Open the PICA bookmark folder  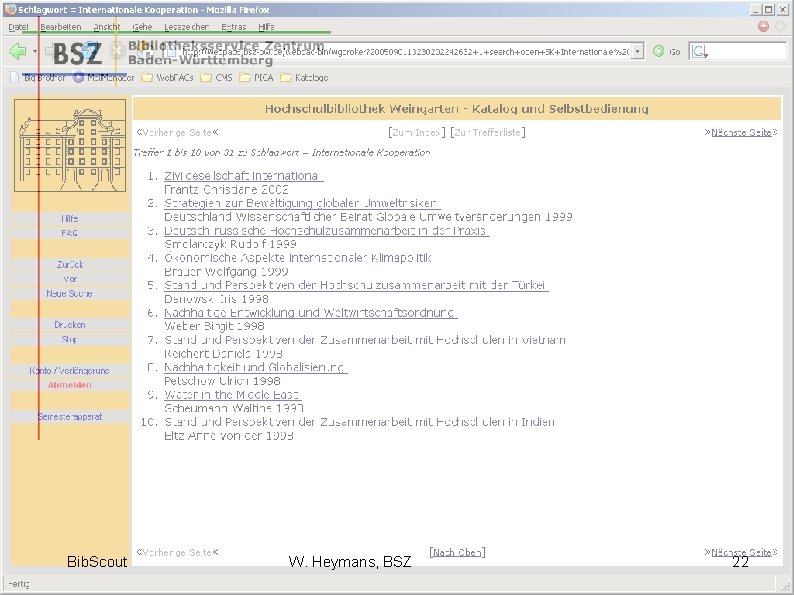point(256,77)
